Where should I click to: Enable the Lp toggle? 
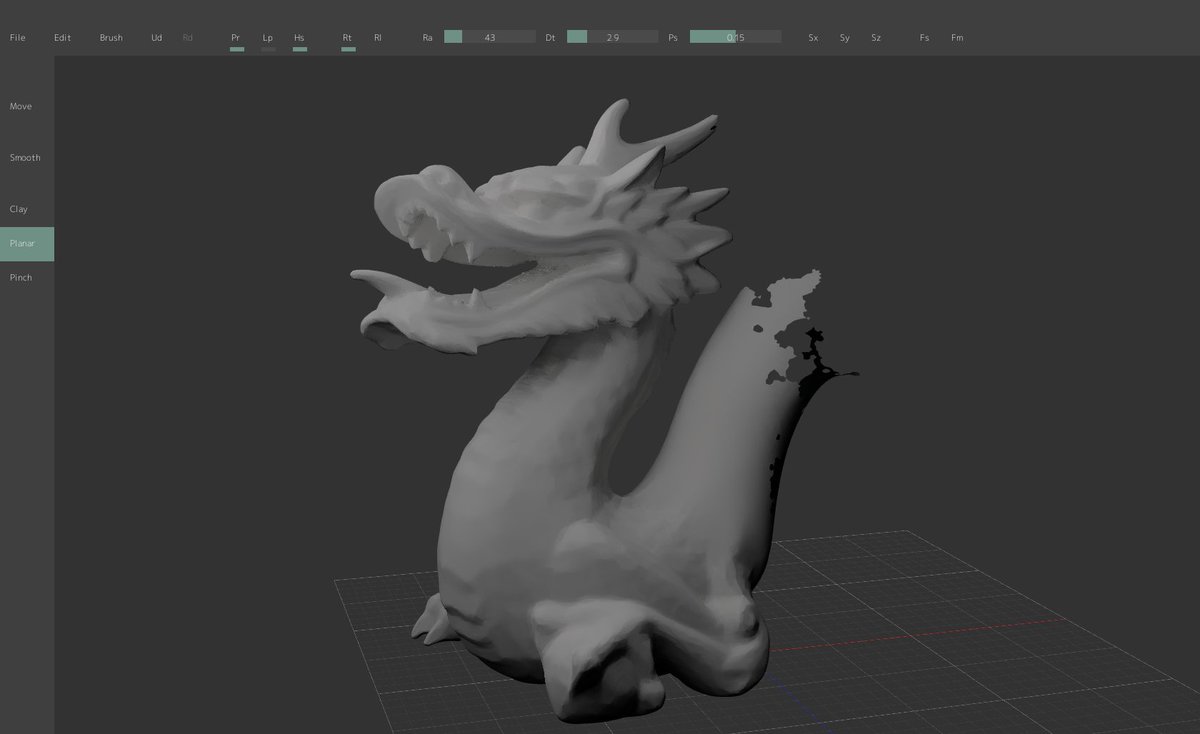(267, 37)
